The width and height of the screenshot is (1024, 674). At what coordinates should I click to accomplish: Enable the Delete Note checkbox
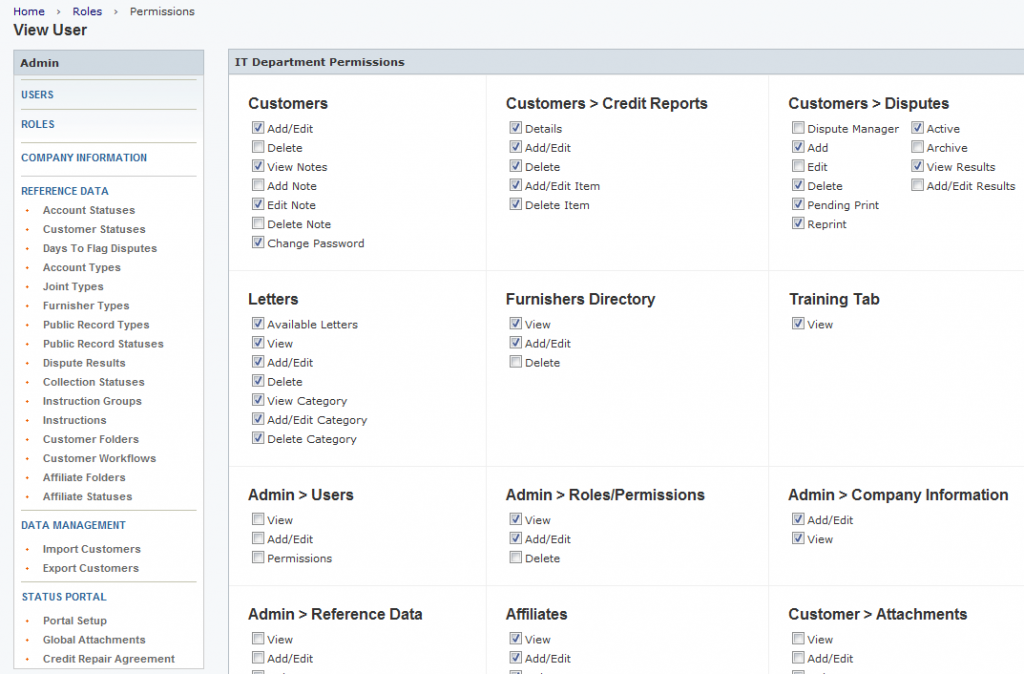coord(258,224)
